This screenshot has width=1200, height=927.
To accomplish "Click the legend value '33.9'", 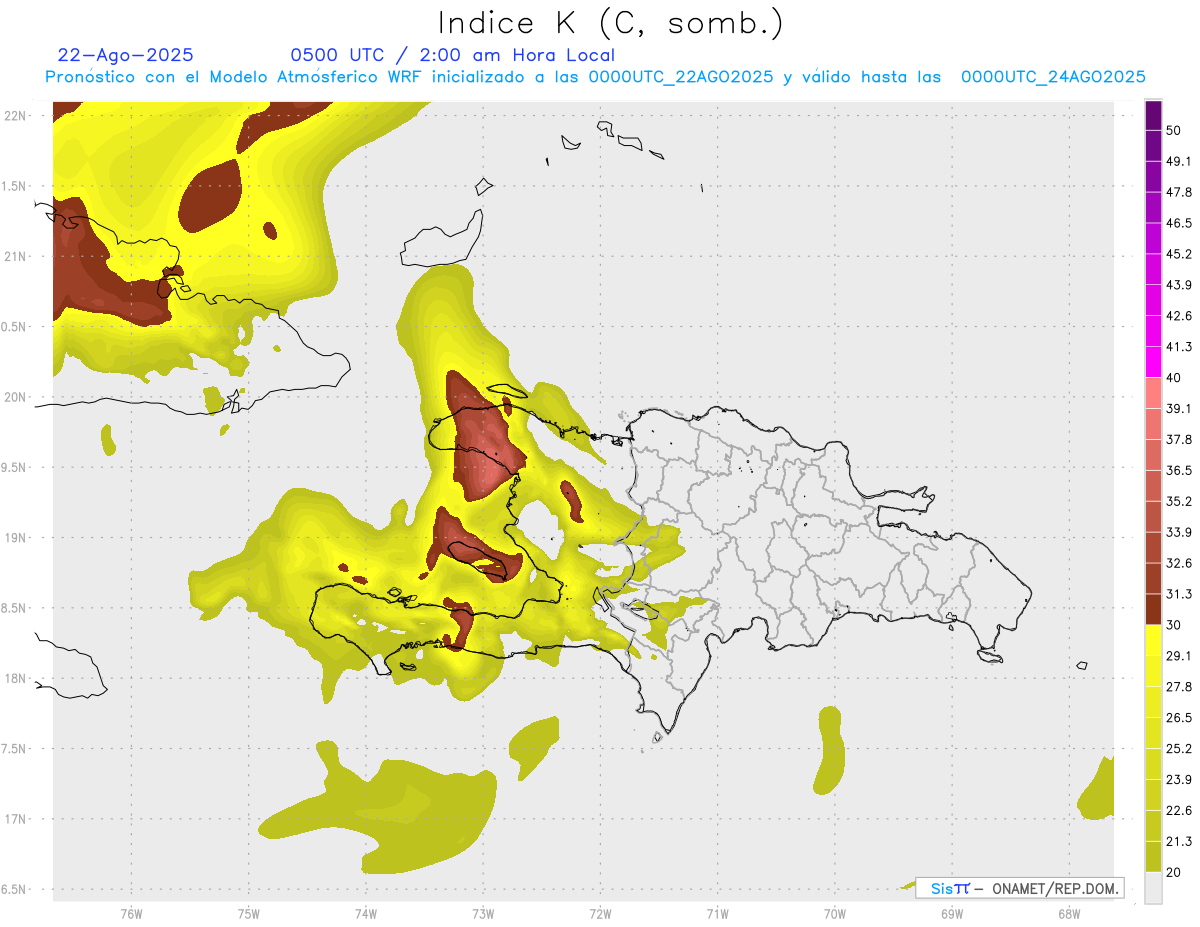I will [1179, 532].
